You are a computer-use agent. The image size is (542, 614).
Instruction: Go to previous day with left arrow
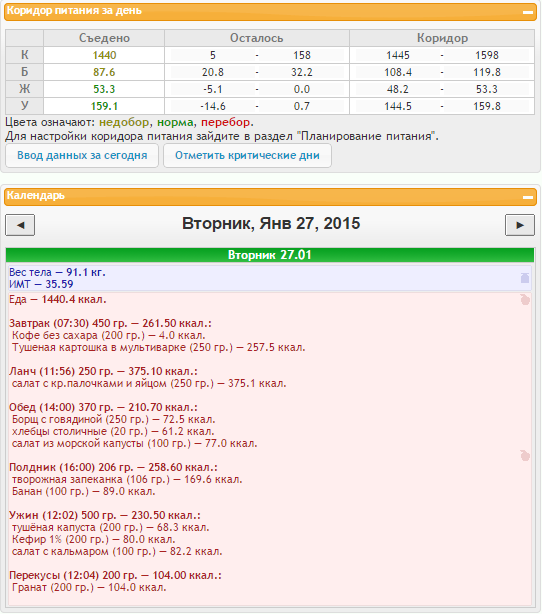pos(20,225)
